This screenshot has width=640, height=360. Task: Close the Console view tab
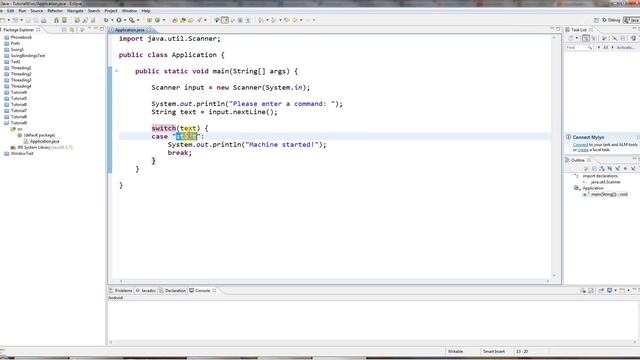[214, 291]
